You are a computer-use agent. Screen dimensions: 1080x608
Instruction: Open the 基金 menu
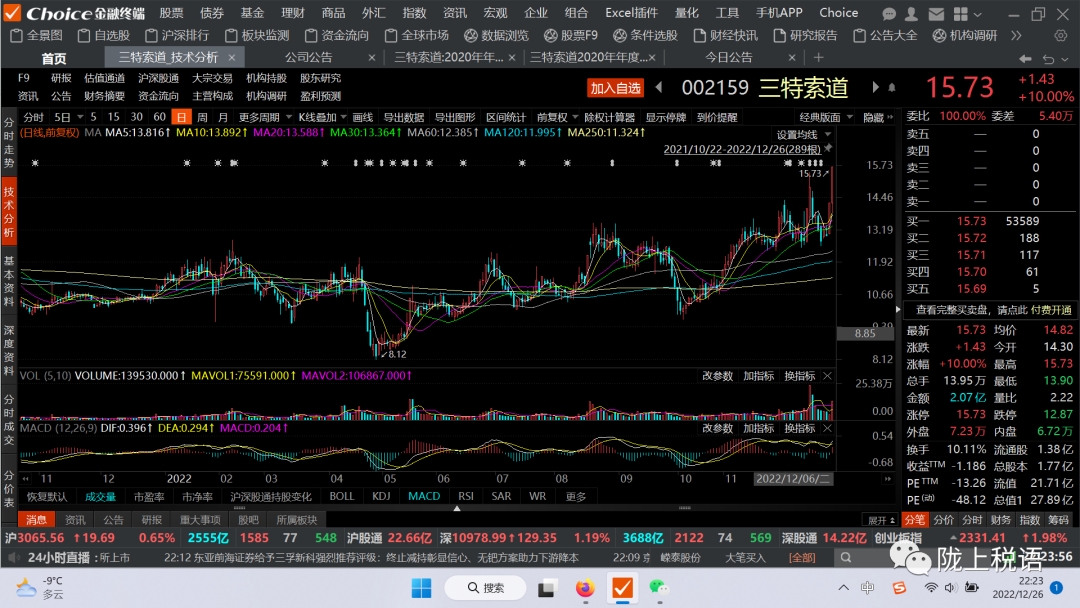pyautogui.click(x=252, y=13)
